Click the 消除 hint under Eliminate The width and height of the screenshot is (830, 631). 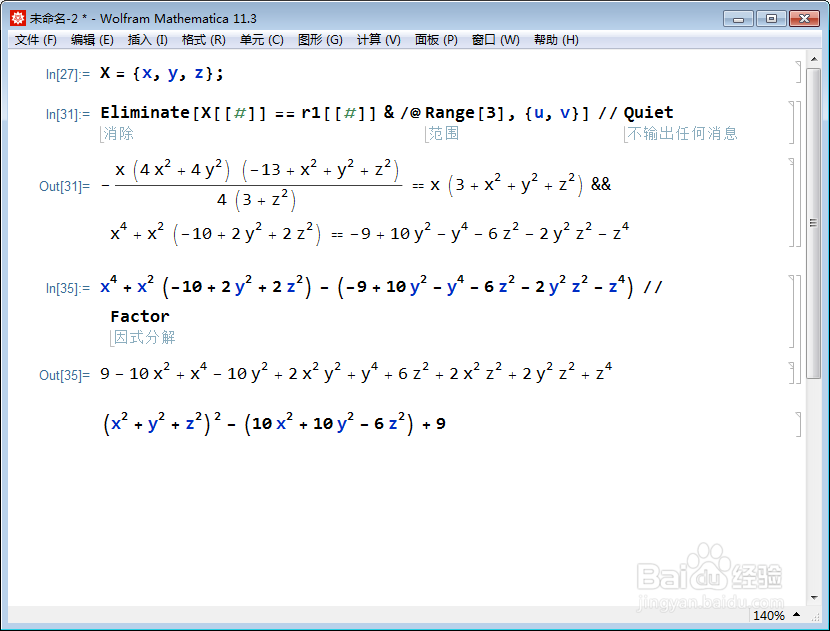[x=119, y=133]
